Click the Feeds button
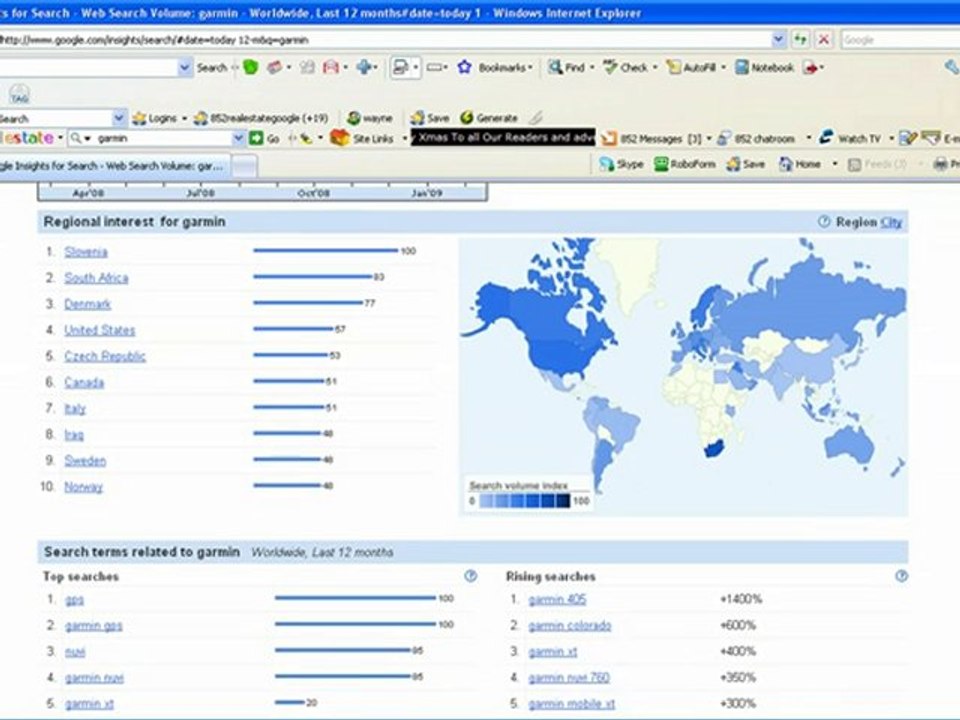The image size is (960, 720). tap(878, 164)
